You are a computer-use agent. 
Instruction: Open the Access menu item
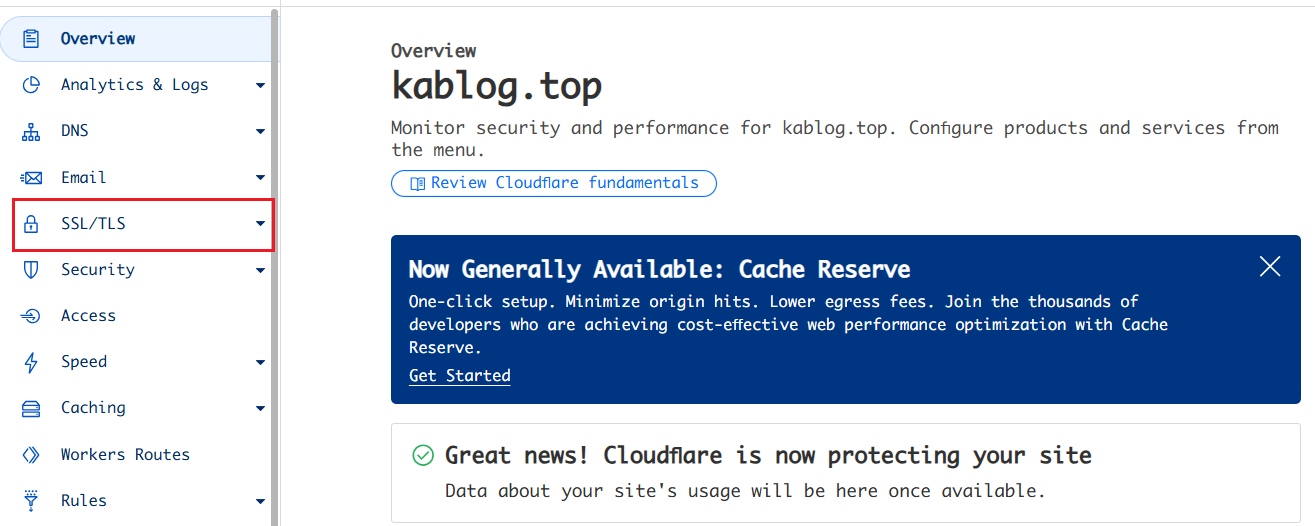click(88, 316)
